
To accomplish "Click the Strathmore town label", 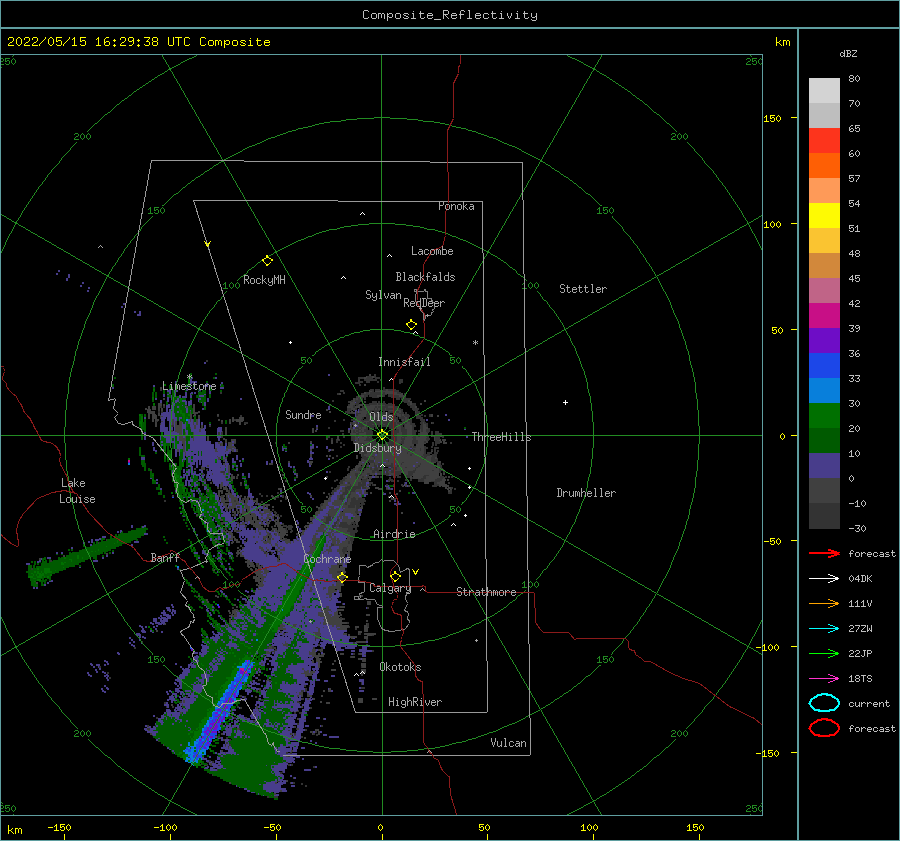I will (x=486, y=592).
